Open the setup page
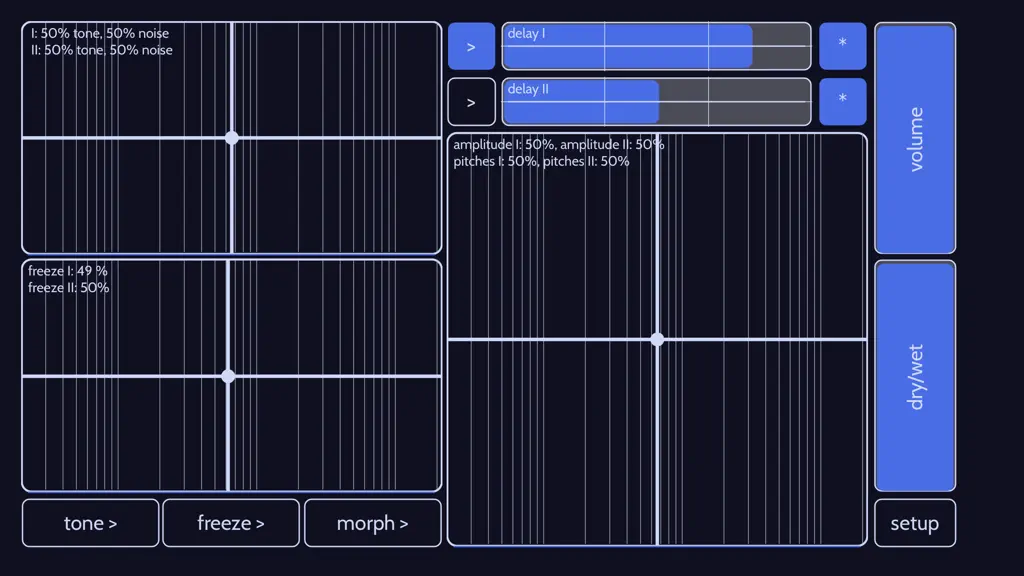 coord(915,523)
